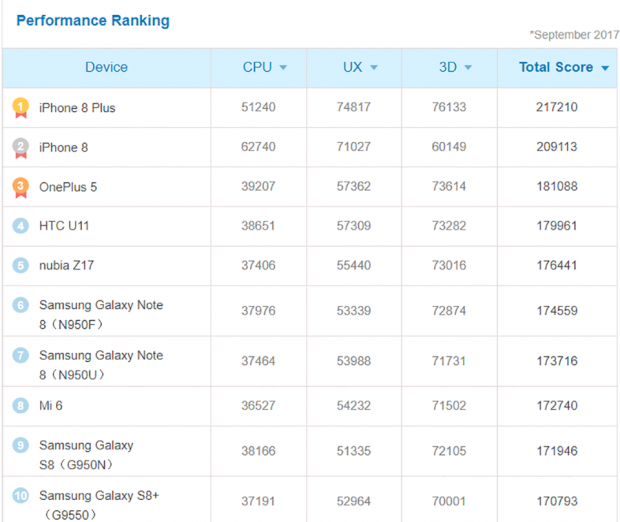Select the Samsung Galaxy S8 (G950N) device
Screen dimensions: 620x522
click(x=86, y=454)
